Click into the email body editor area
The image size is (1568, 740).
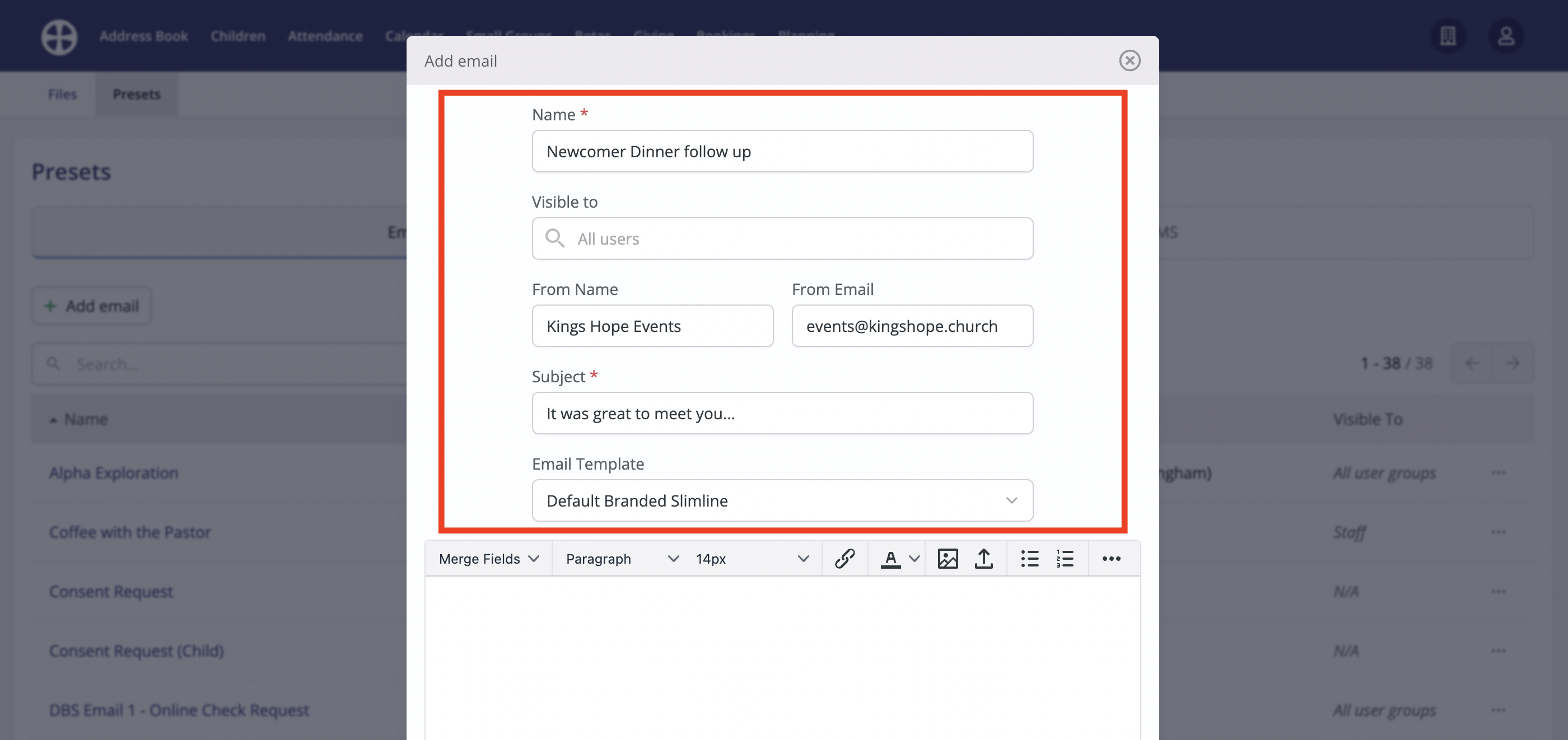[782, 657]
